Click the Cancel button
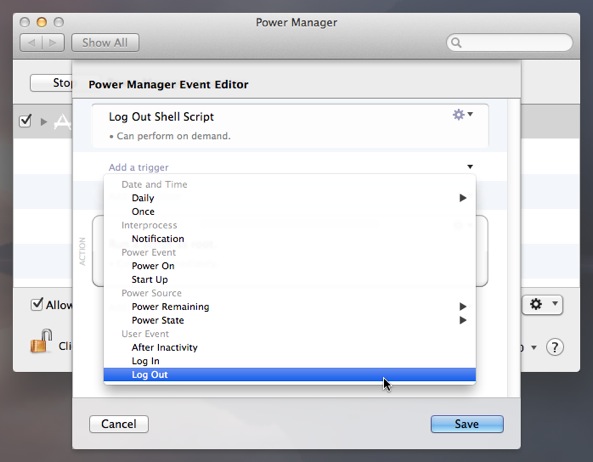This screenshot has width=593, height=462. pos(119,424)
